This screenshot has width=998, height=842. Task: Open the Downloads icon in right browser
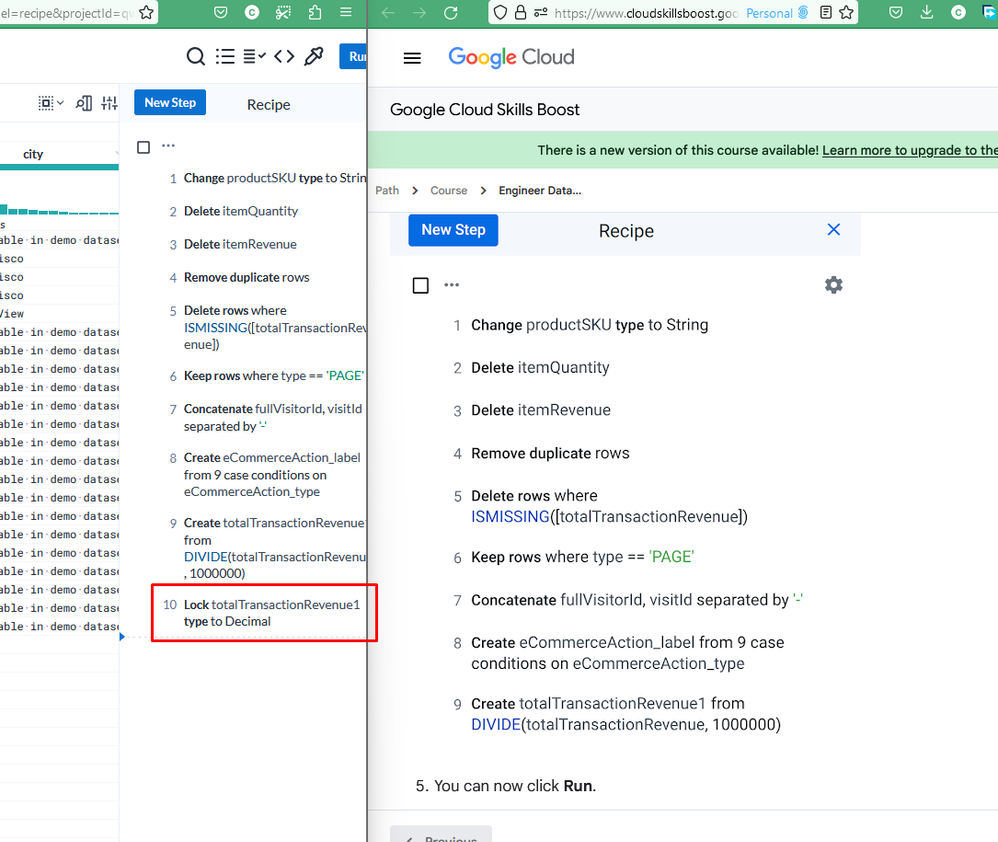tap(927, 13)
